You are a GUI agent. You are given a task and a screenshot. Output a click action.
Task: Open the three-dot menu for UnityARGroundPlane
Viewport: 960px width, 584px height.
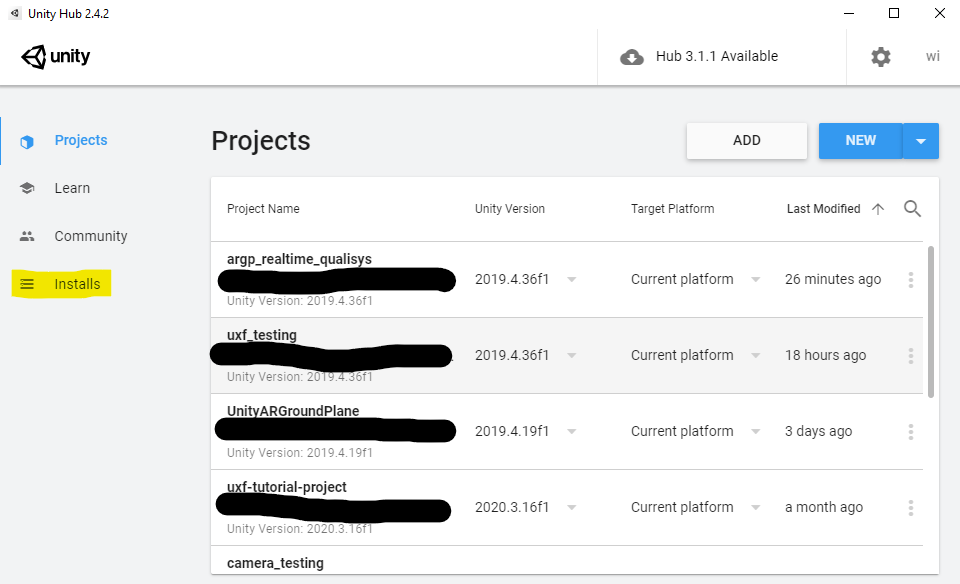pos(911,432)
